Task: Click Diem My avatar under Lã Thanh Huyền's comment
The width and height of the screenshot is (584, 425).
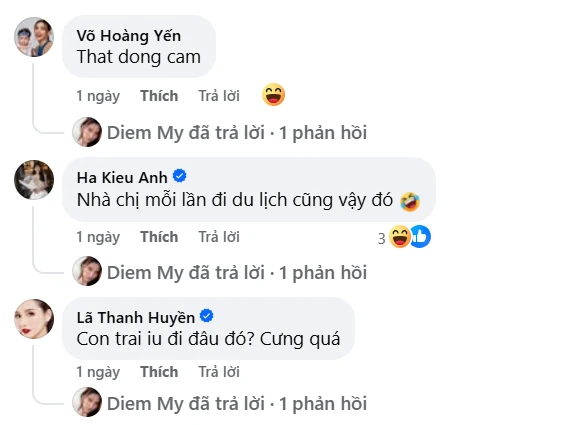Action: pyautogui.click(x=87, y=402)
